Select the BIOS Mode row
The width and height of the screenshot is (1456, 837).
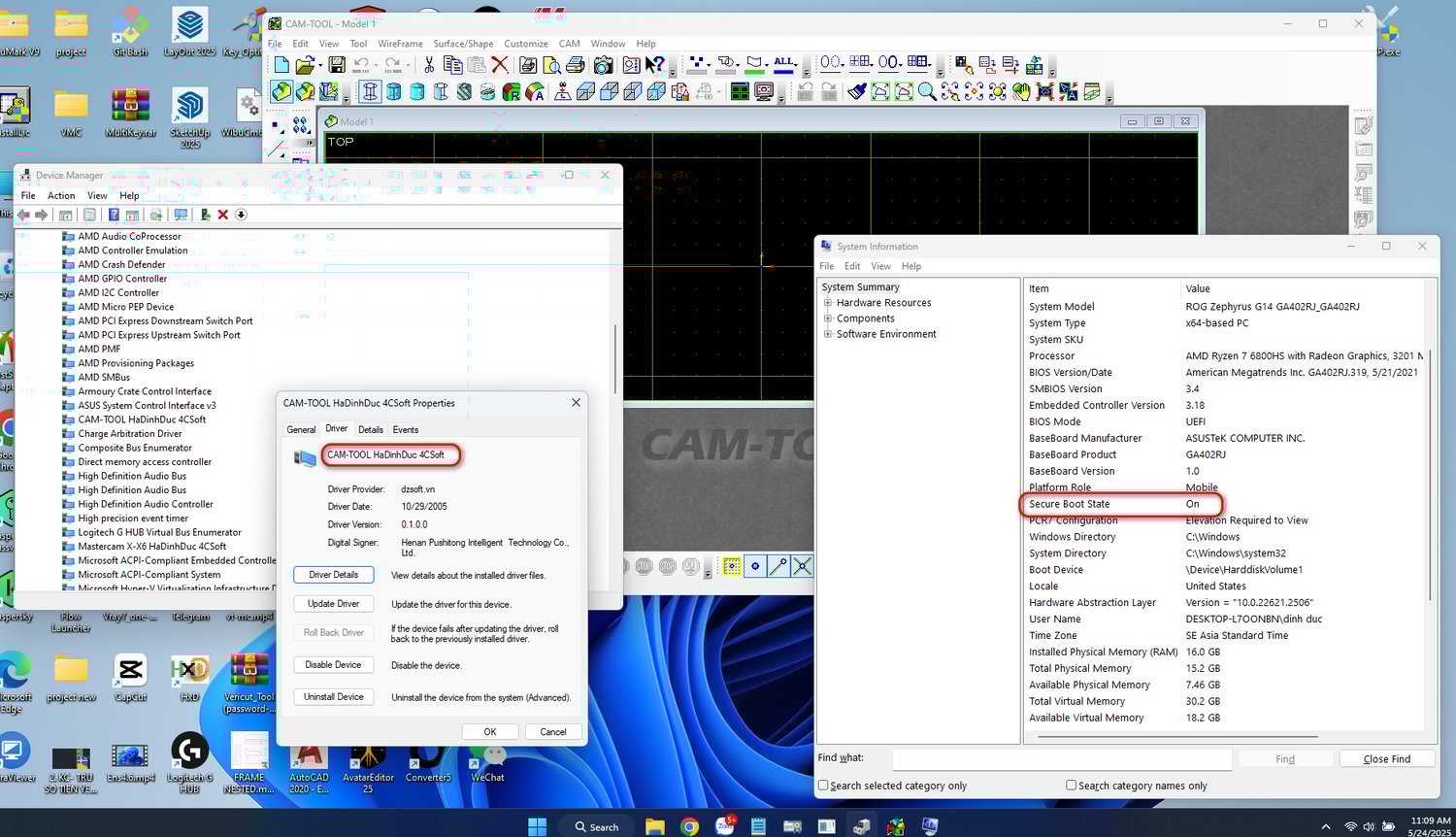click(x=1223, y=421)
